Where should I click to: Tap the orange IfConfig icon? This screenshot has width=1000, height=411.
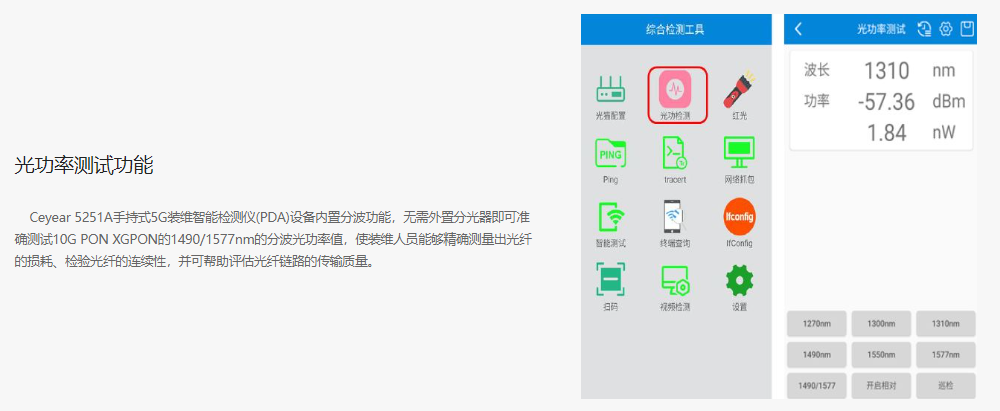tap(739, 217)
